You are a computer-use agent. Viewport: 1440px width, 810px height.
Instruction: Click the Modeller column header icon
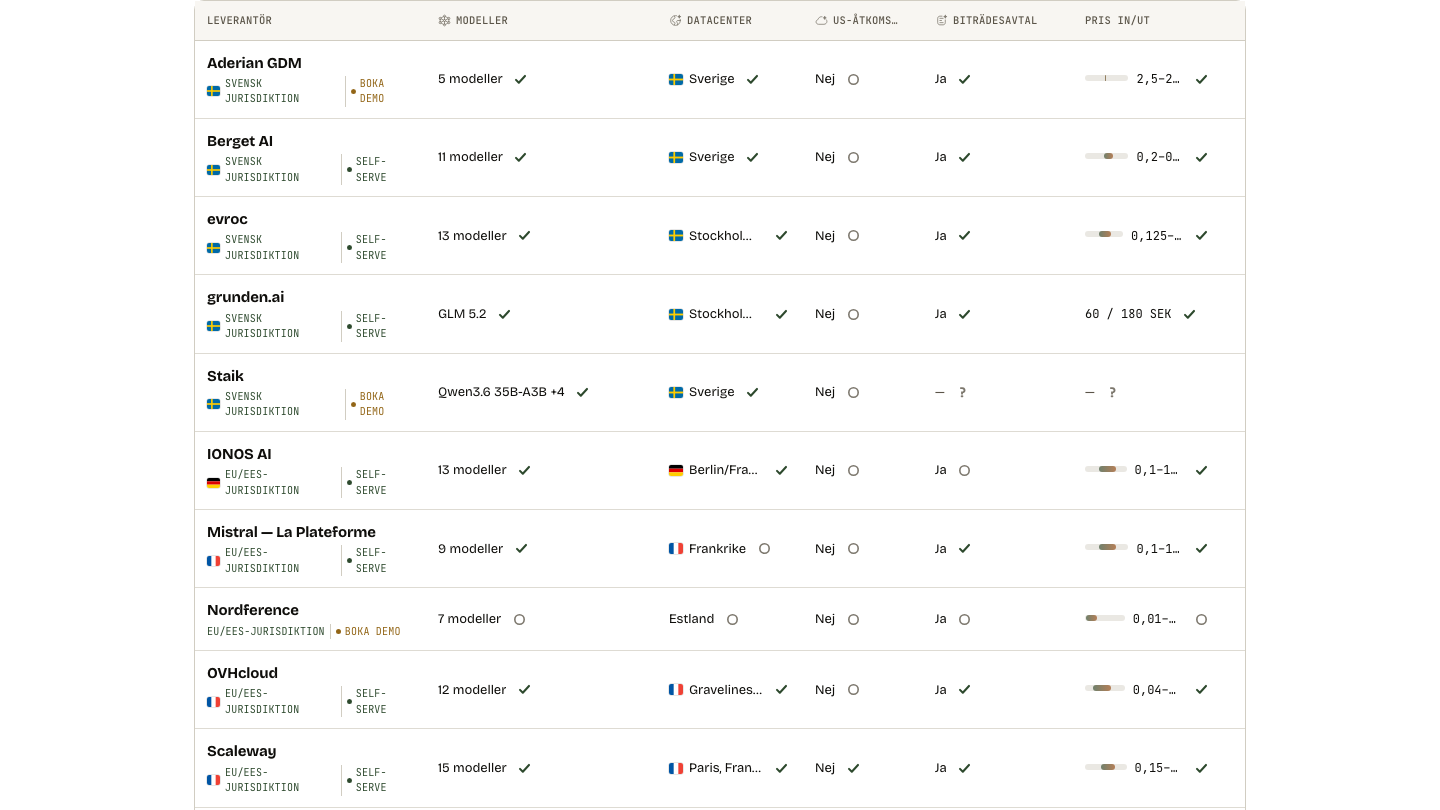444,21
